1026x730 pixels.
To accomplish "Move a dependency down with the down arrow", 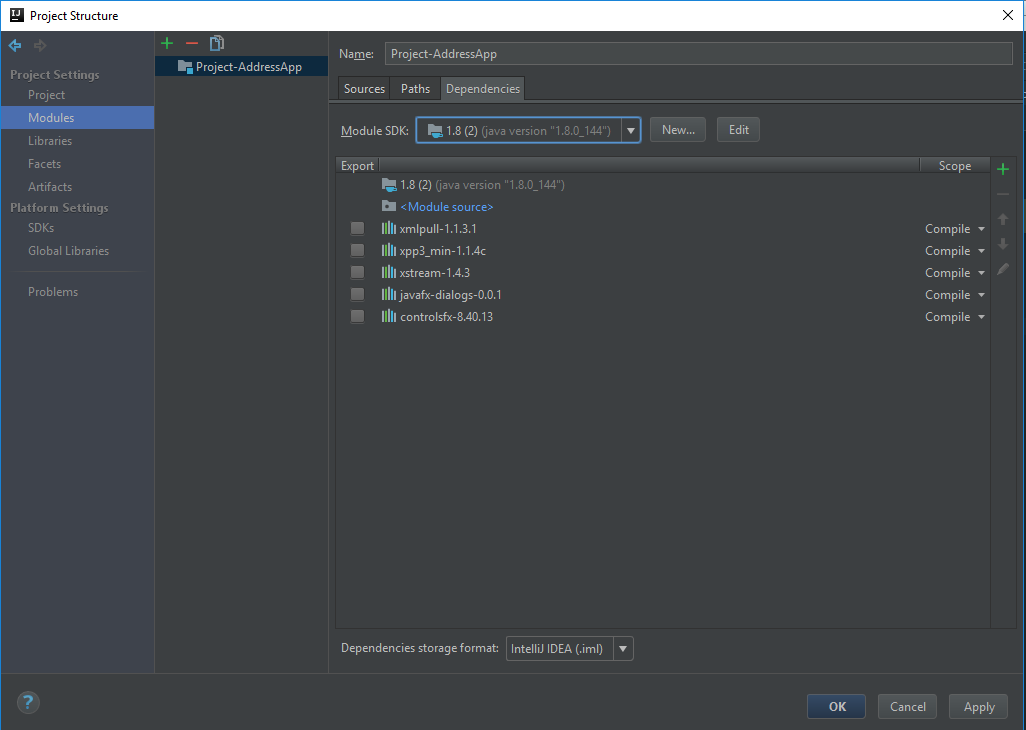I will pos(1003,244).
